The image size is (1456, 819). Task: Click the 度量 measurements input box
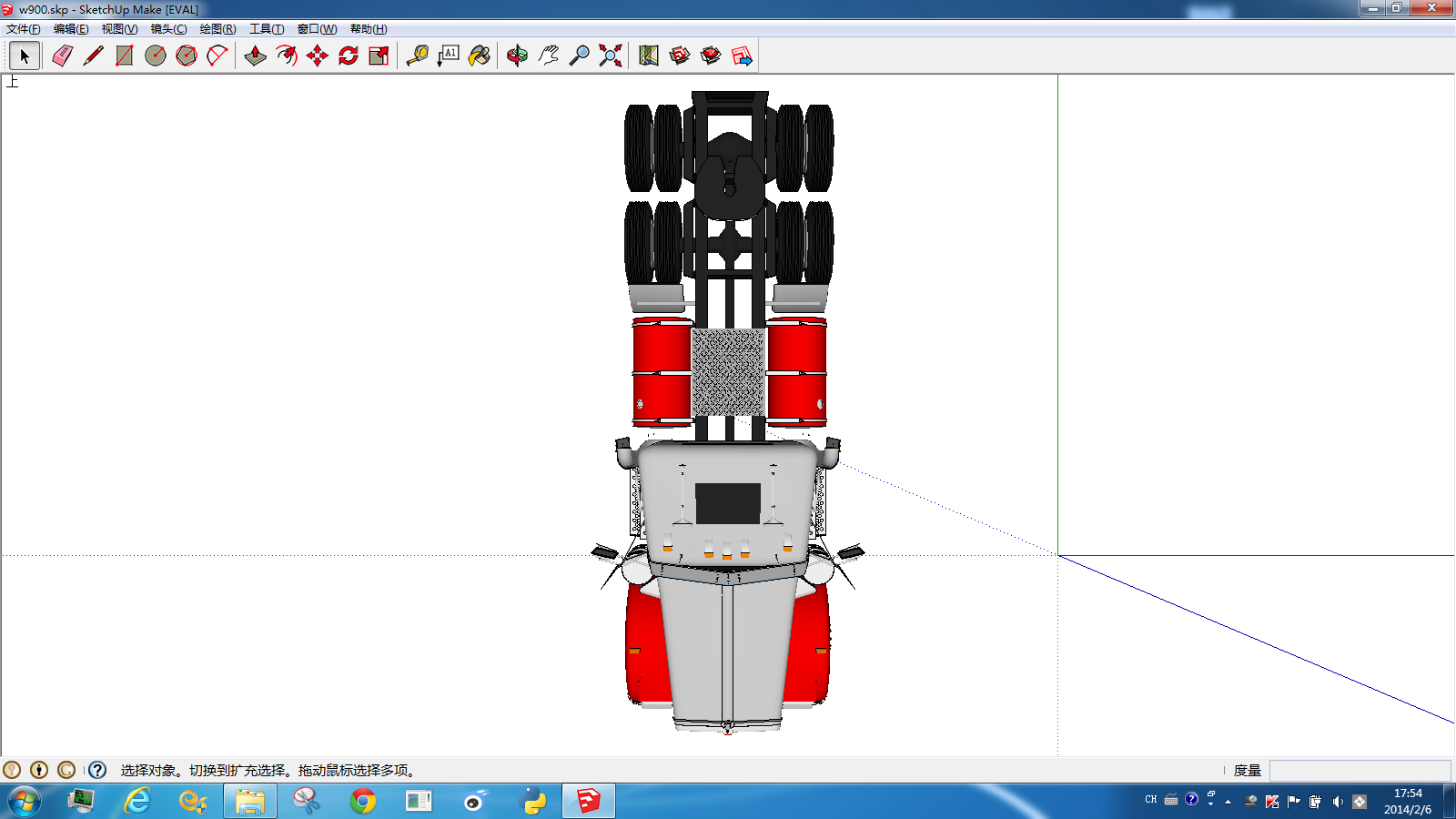click(x=1360, y=771)
